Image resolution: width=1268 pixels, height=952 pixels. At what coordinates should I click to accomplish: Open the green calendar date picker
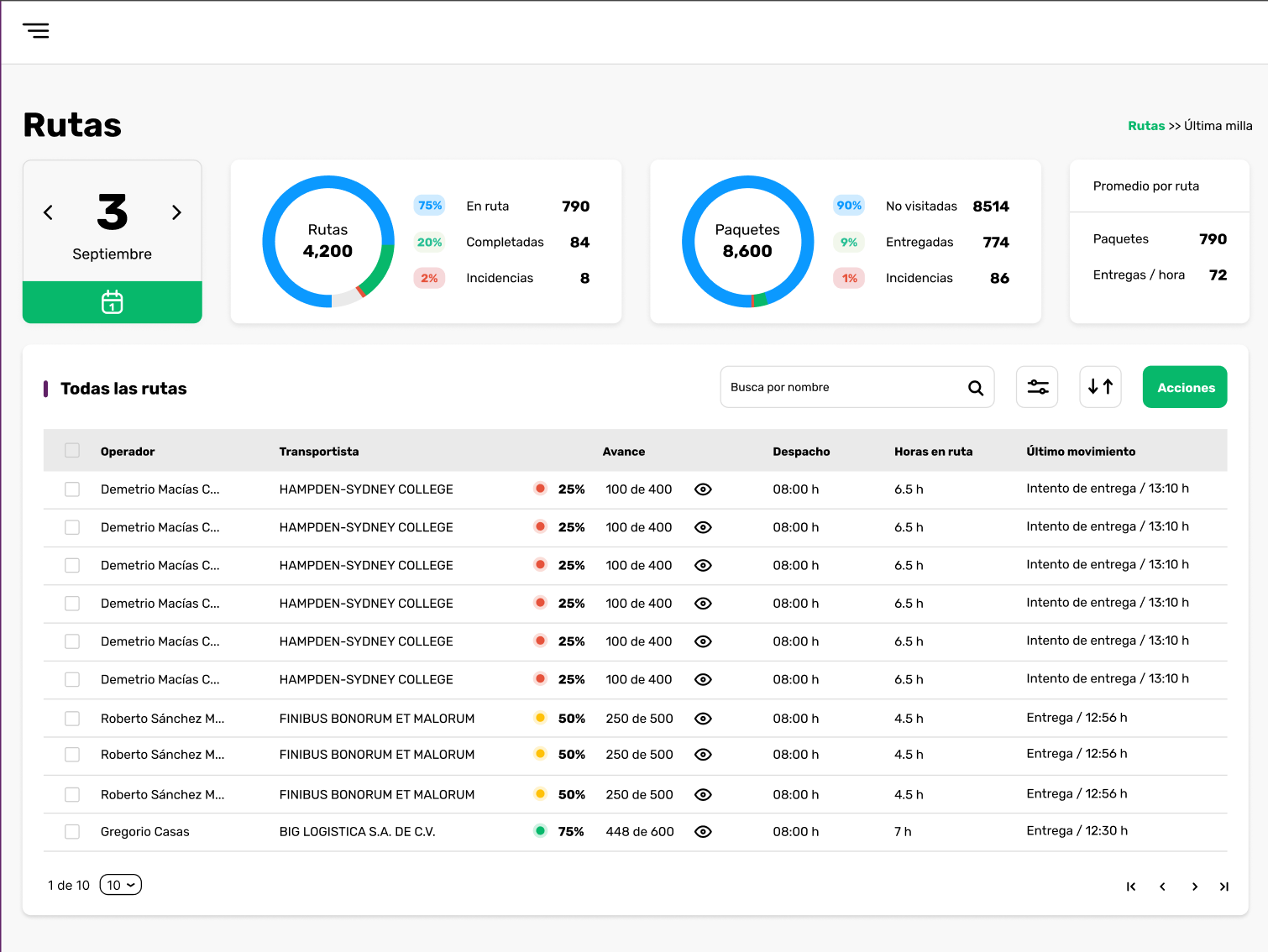click(x=113, y=301)
